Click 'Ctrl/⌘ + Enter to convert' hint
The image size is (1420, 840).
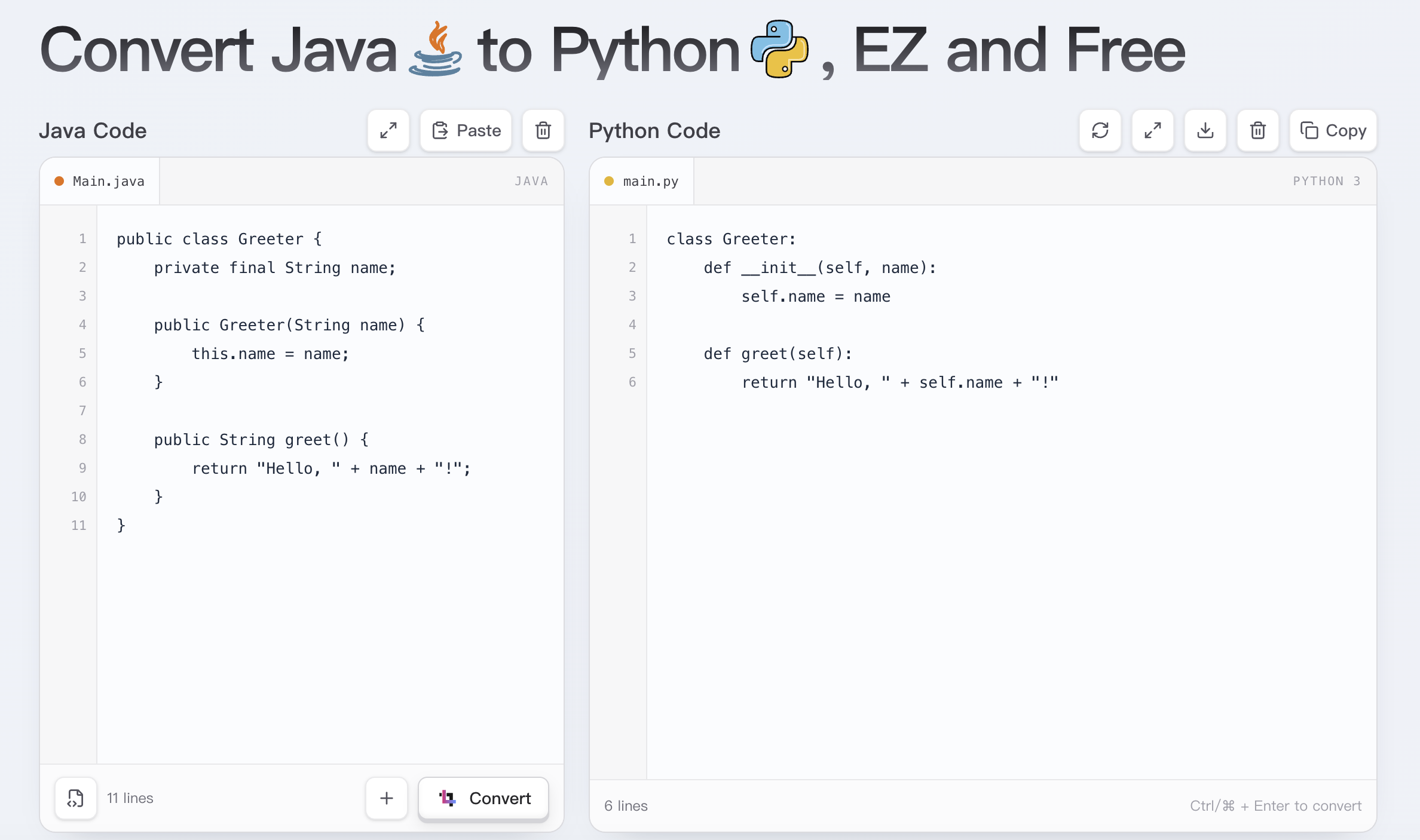tap(1275, 806)
